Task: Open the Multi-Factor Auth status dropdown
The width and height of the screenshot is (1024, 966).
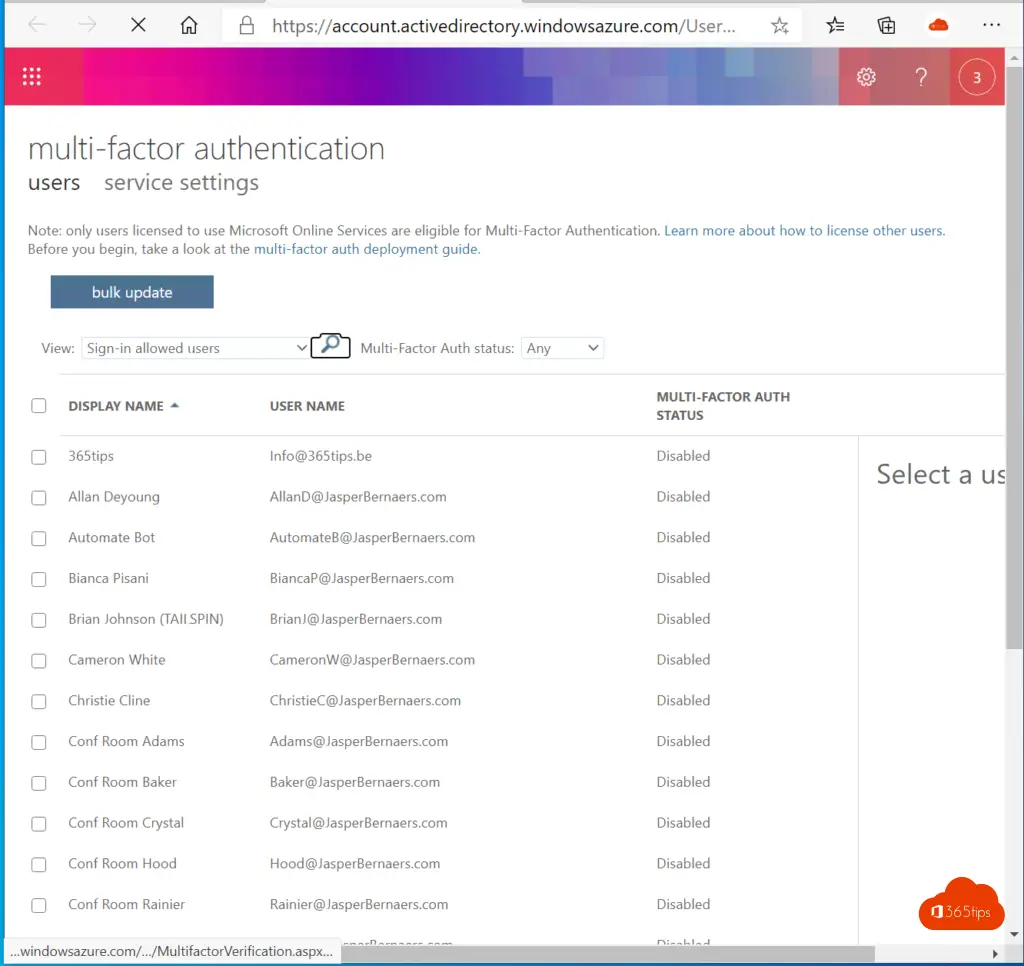Action: click(x=563, y=348)
